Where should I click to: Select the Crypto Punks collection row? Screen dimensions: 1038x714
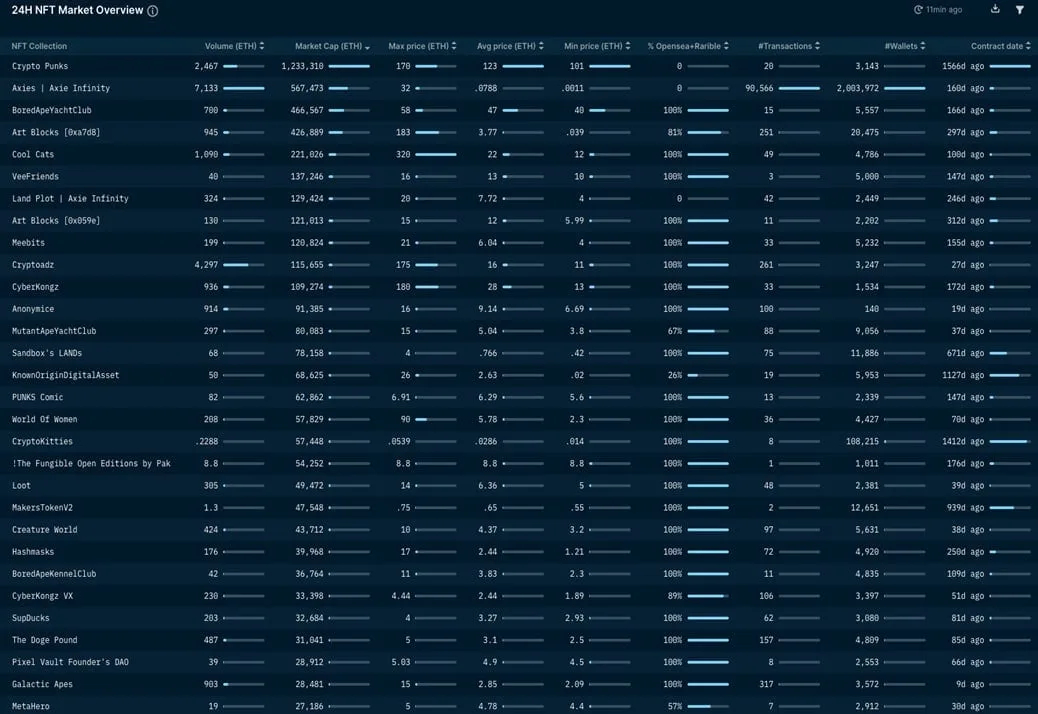tap(519, 66)
